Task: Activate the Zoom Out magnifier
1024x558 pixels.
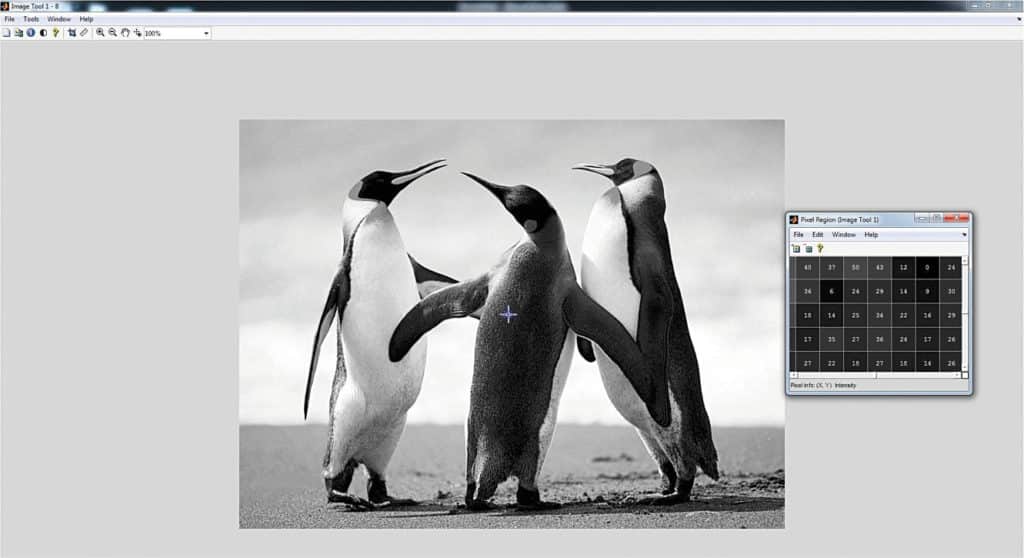Action: [x=113, y=33]
